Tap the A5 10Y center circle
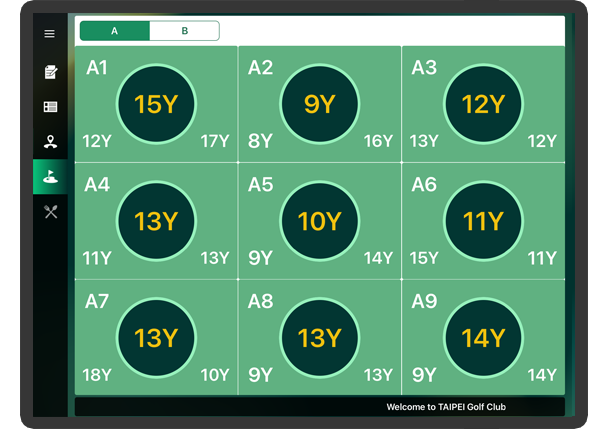The image size is (605, 429). [x=319, y=221]
